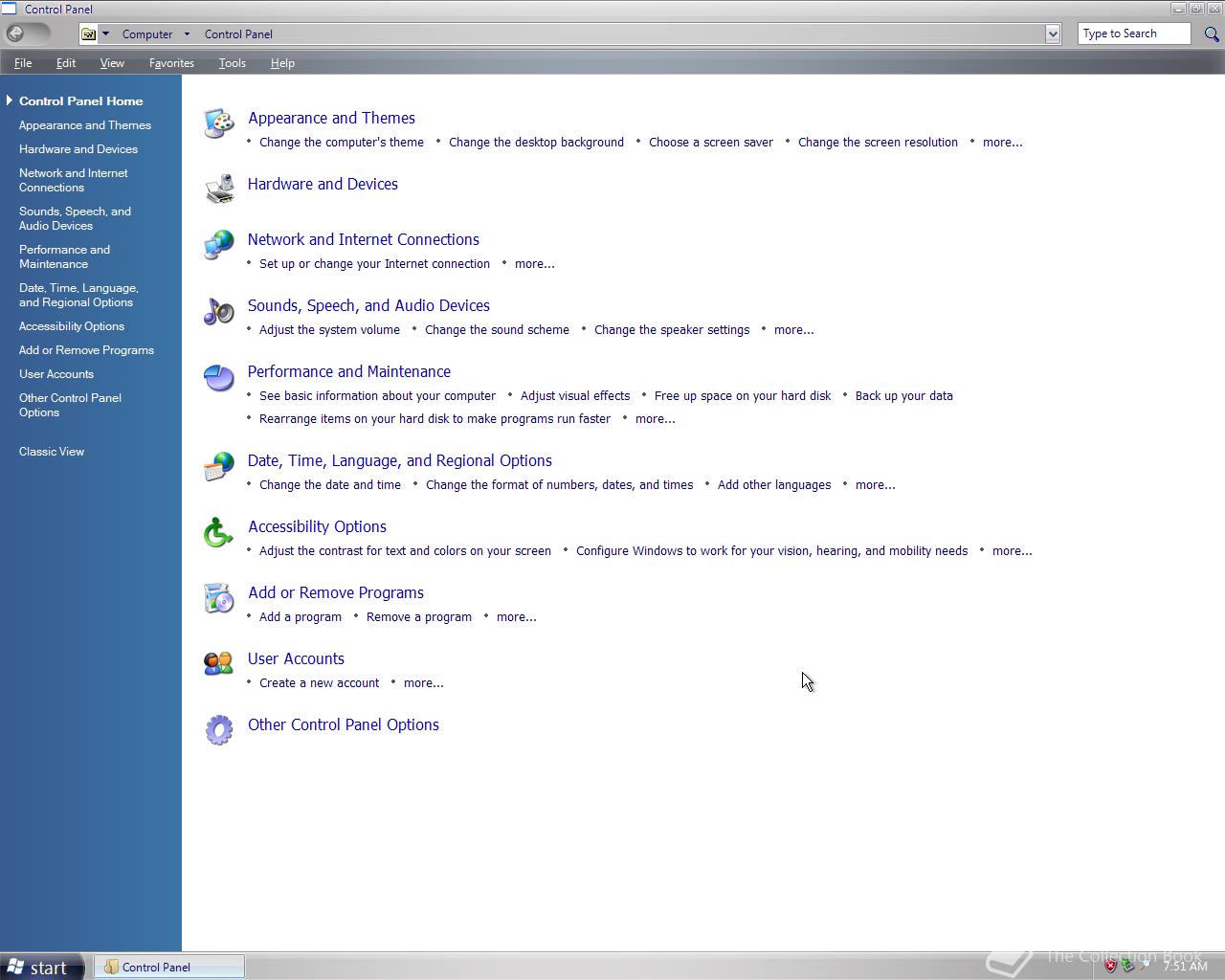Click the search magnifier icon
Image resolution: width=1225 pixels, height=980 pixels.
coord(1211,33)
